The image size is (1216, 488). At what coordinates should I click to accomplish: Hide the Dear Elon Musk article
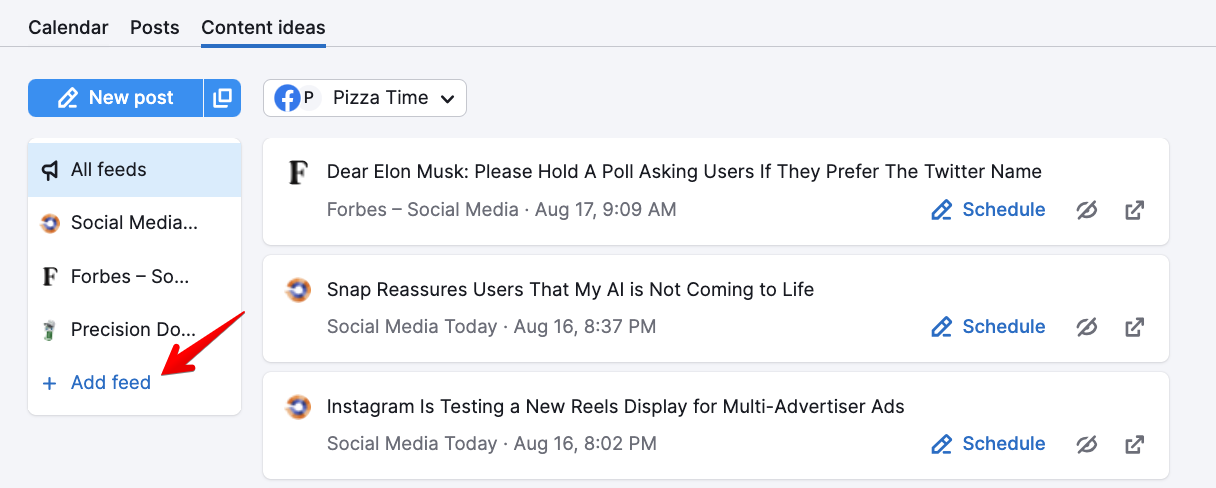pos(1087,210)
